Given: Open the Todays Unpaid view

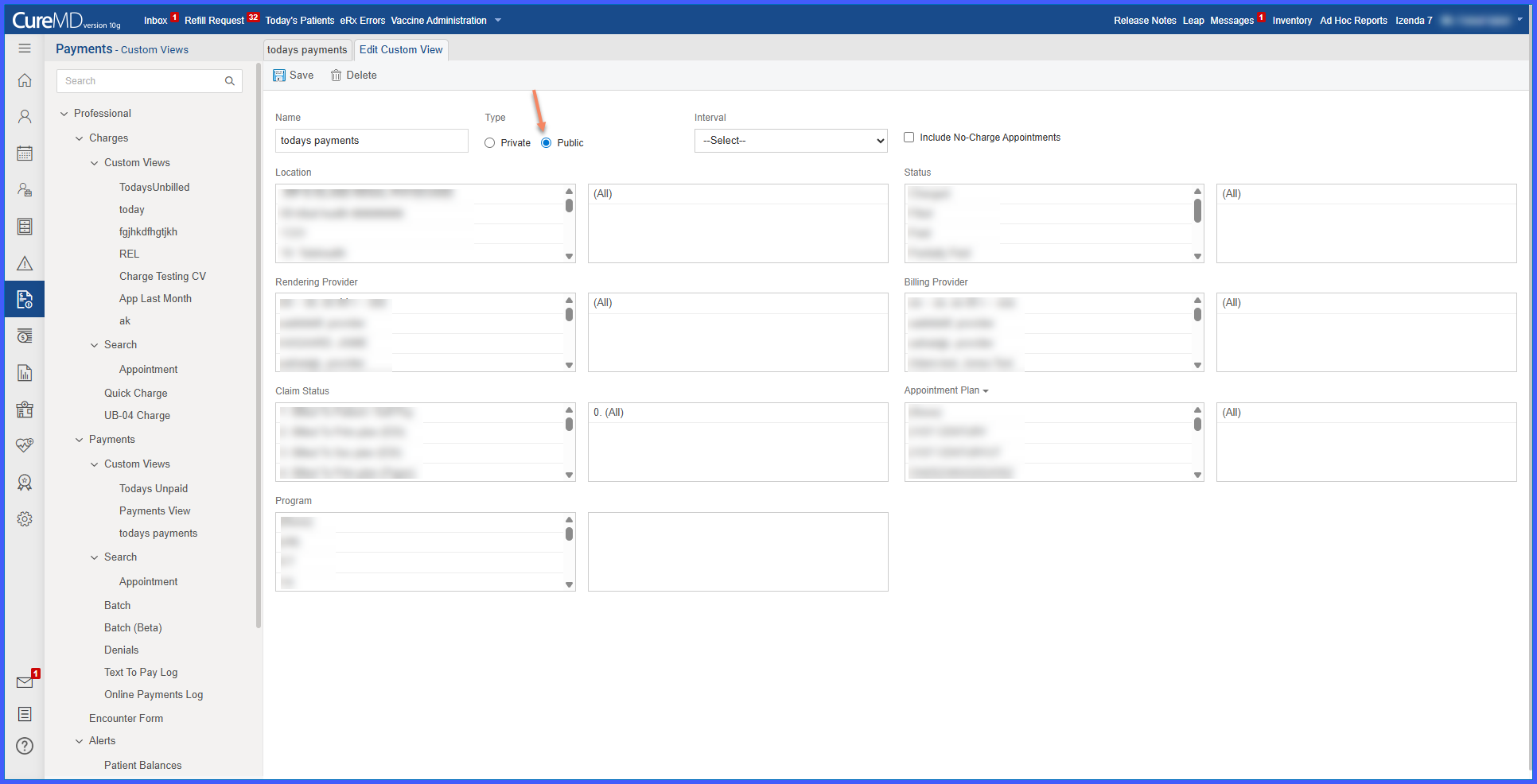Looking at the screenshot, I should pos(154,489).
